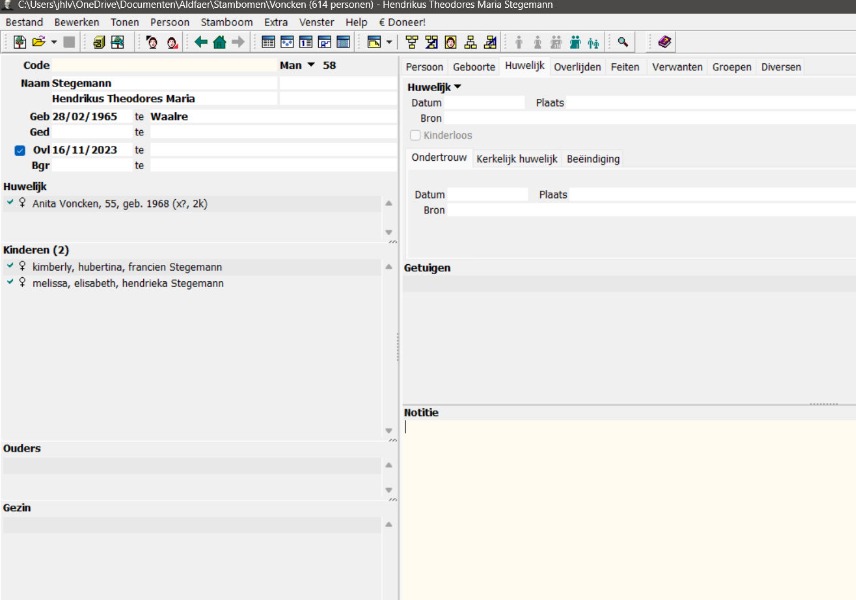Image resolution: width=856 pixels, height=600 pixels.
Task: Click the new file icon in toolbar
Action: coord(19,42)
